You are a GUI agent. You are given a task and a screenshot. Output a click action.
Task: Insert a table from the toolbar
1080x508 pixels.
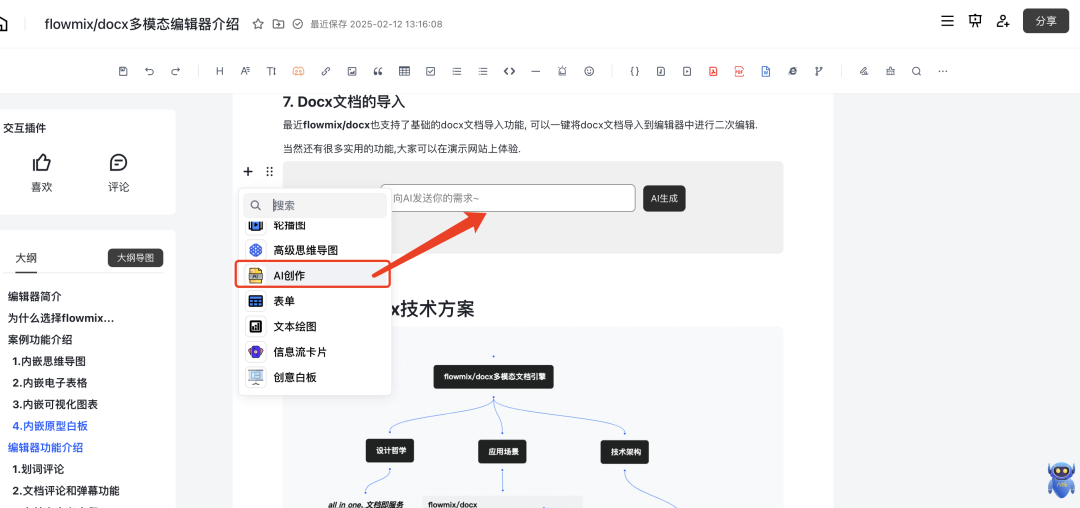pyautogui.click(x=404, y=71)
